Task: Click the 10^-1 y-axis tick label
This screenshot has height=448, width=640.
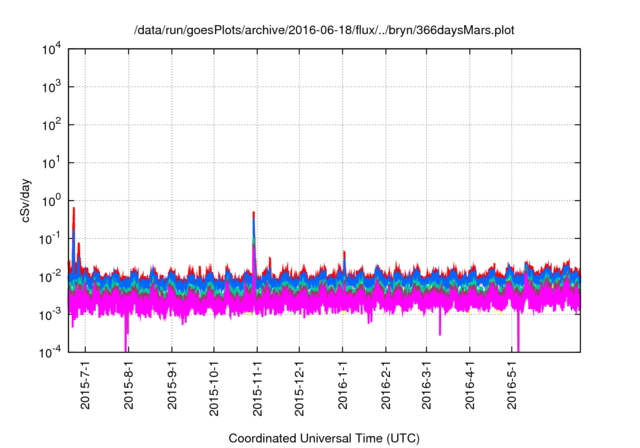Action: pyautogui.click(x=50, y=239)
